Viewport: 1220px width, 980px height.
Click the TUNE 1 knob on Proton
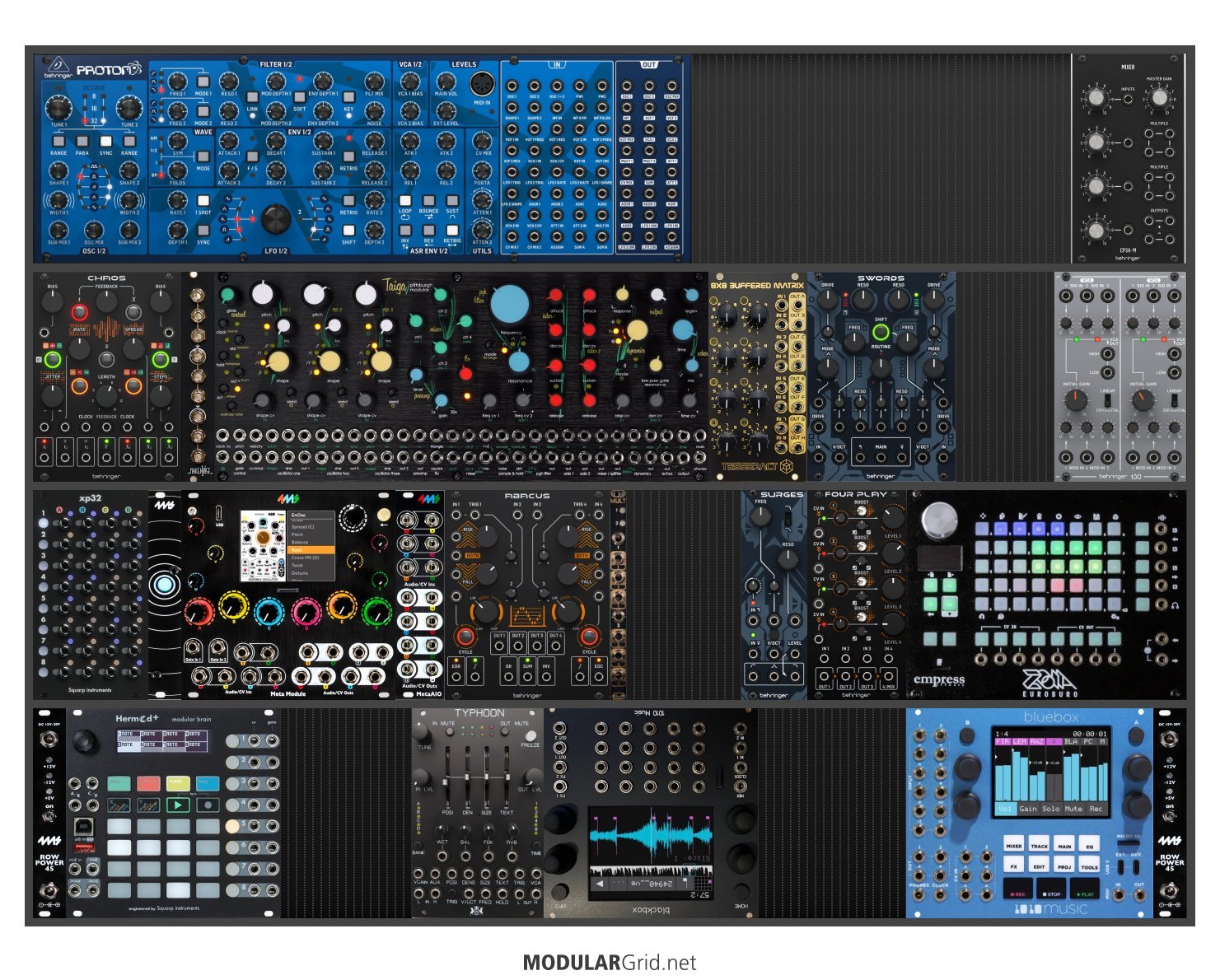click(58, 108)
